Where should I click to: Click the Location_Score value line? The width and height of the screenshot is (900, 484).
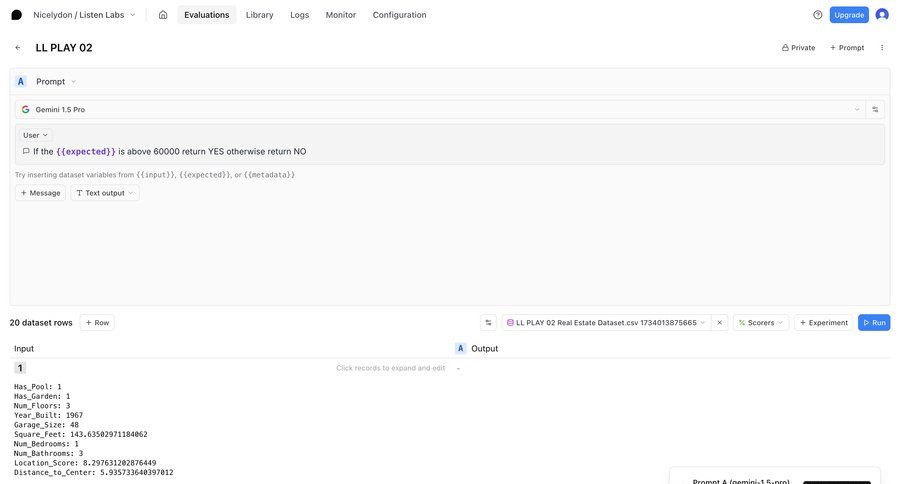pyautogui.click(x=85, y=463)
